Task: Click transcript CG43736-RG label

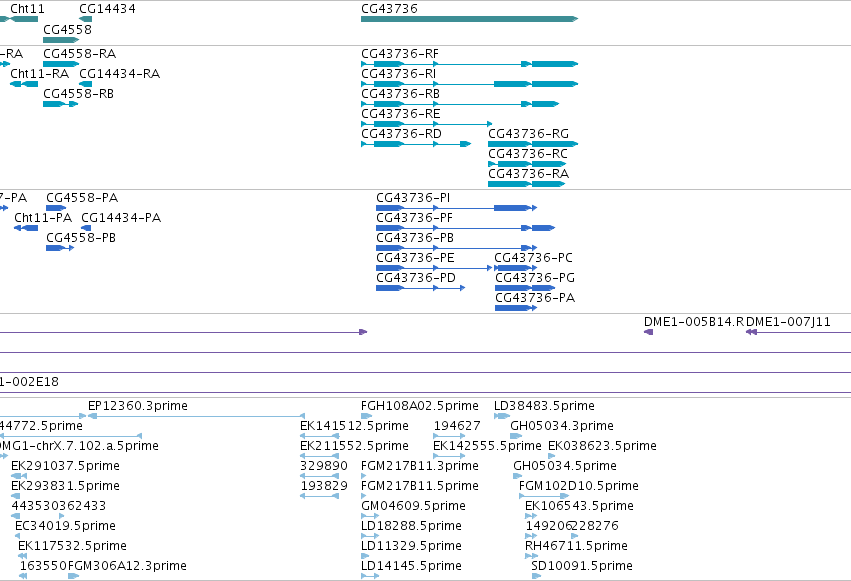Action: [529, 134]
